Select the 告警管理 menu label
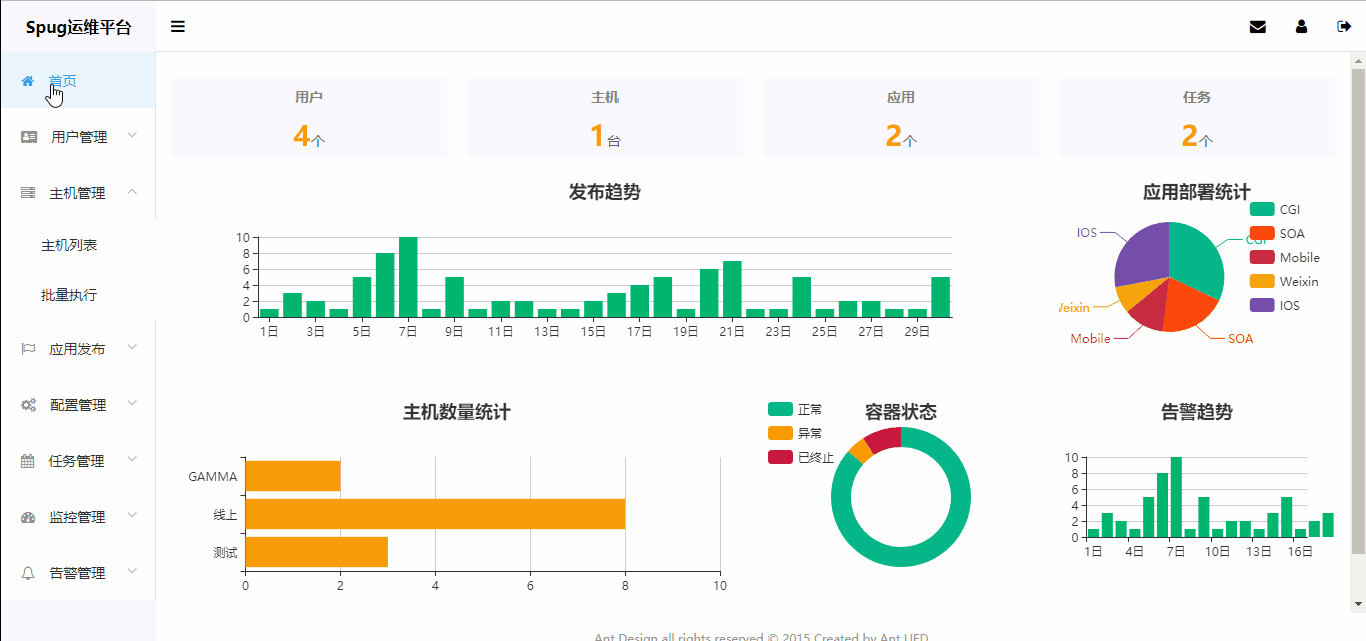This screenshot has height=641, width=1366. coord(77,573)
